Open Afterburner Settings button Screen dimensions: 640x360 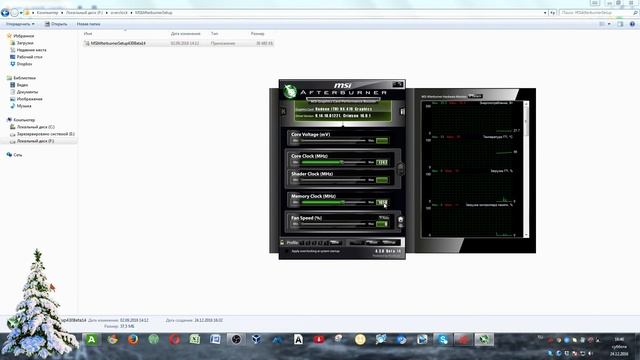tap(389, 243)
